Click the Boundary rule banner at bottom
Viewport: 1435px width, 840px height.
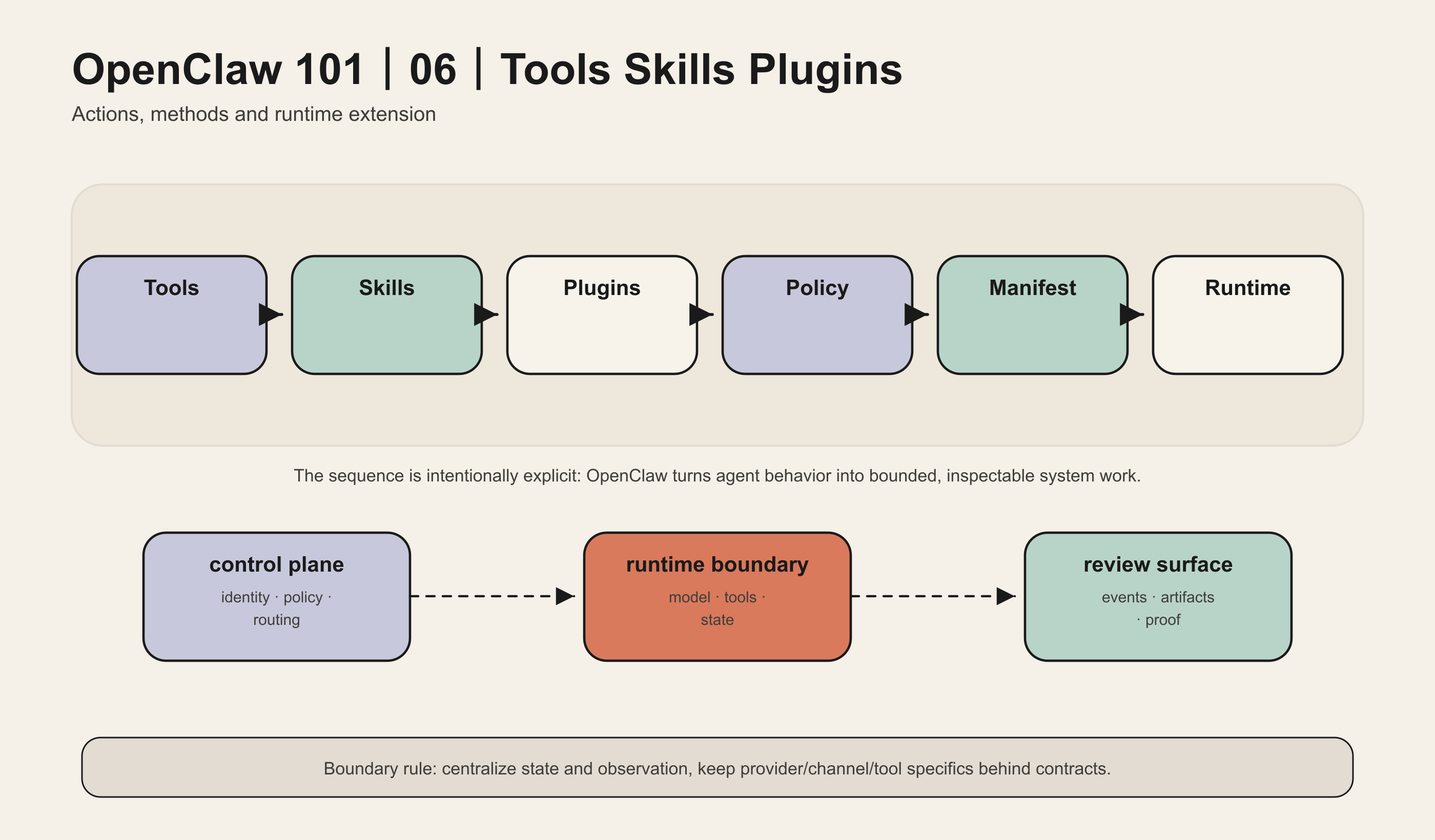[x=717, y=767]
